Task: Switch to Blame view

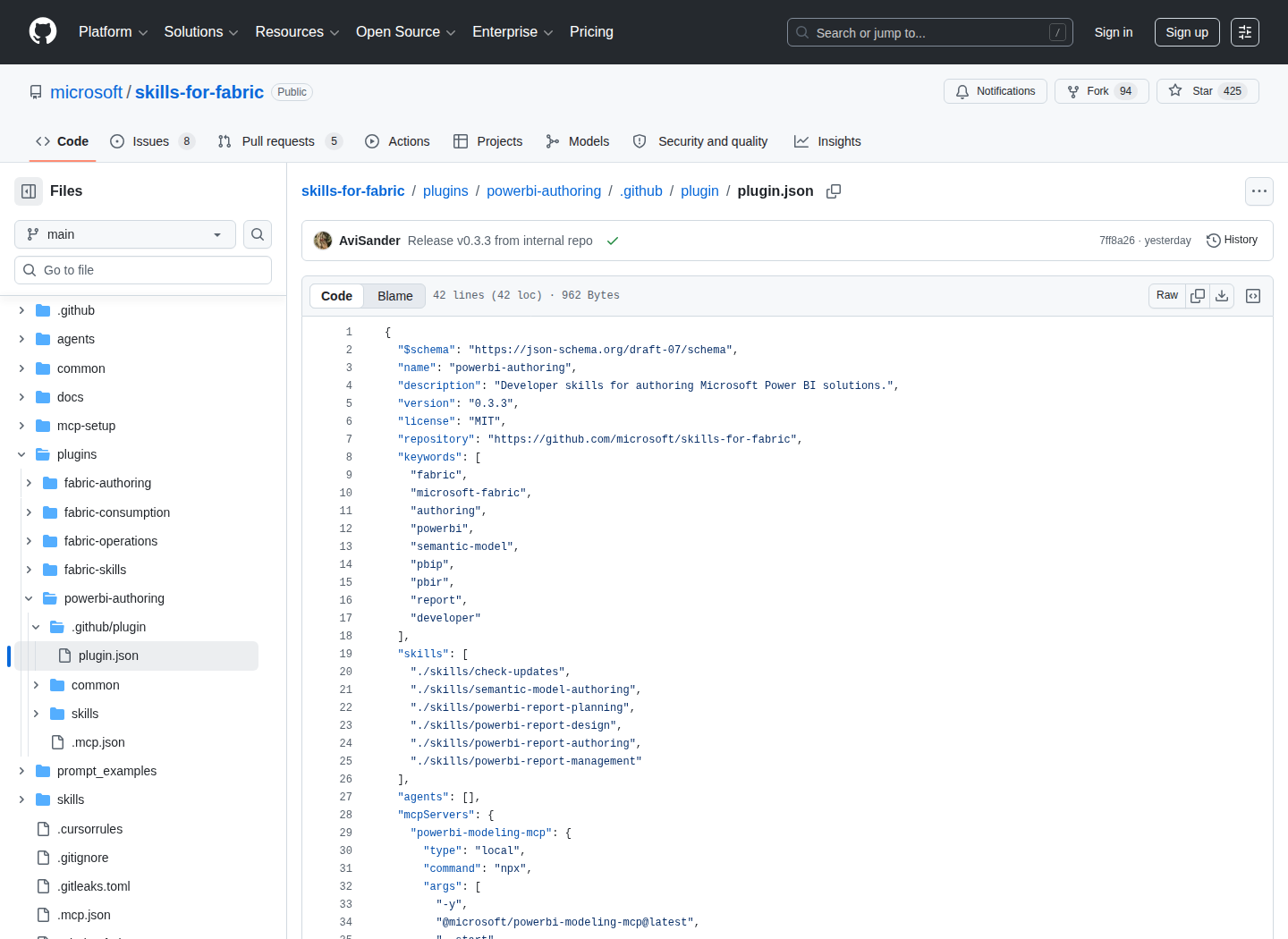Action: [394, 296]
